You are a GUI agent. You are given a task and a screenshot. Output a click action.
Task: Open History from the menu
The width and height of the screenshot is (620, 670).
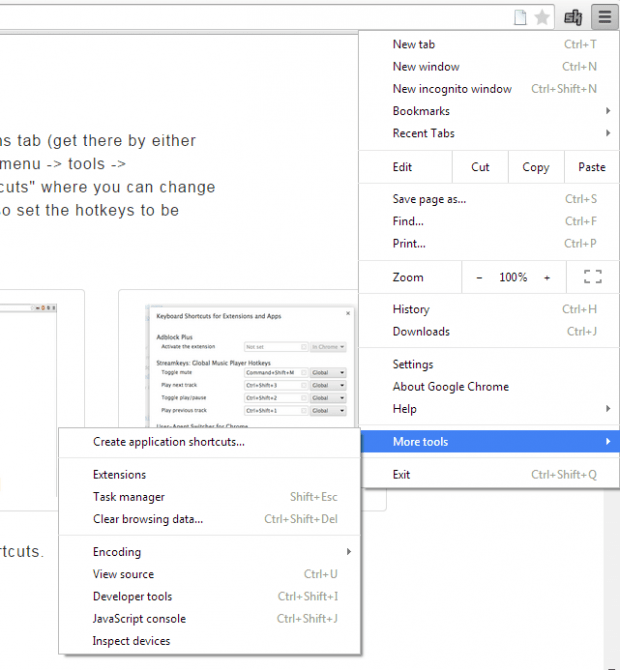click(489, 309)
